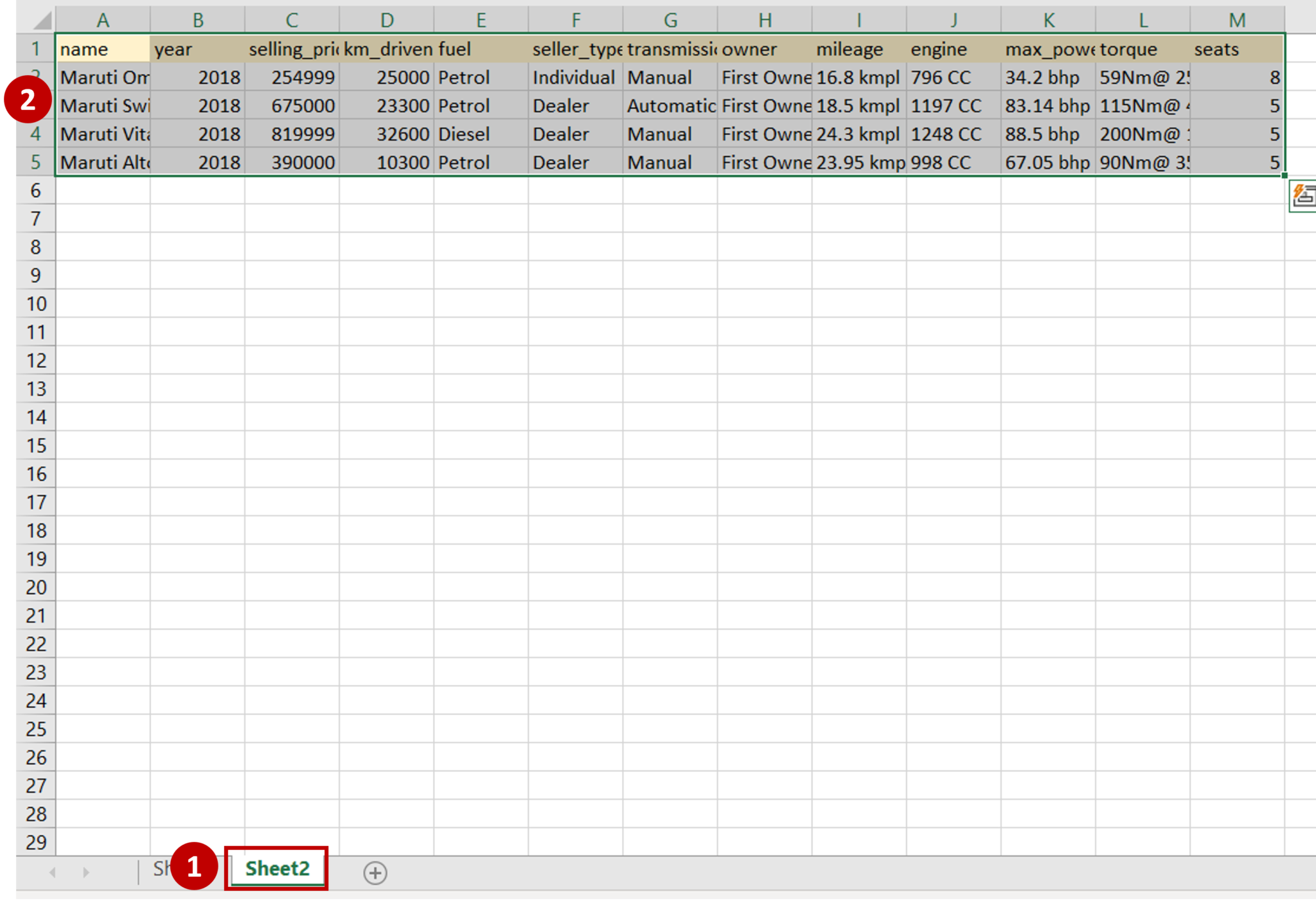
Task: Select row 5 header
Action: [36, 162]
